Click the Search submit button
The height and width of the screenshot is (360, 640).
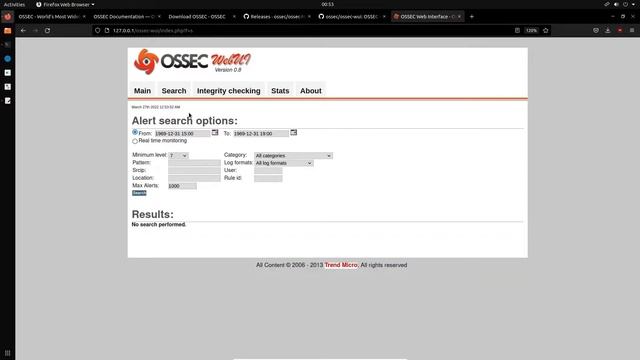[139, 193]
